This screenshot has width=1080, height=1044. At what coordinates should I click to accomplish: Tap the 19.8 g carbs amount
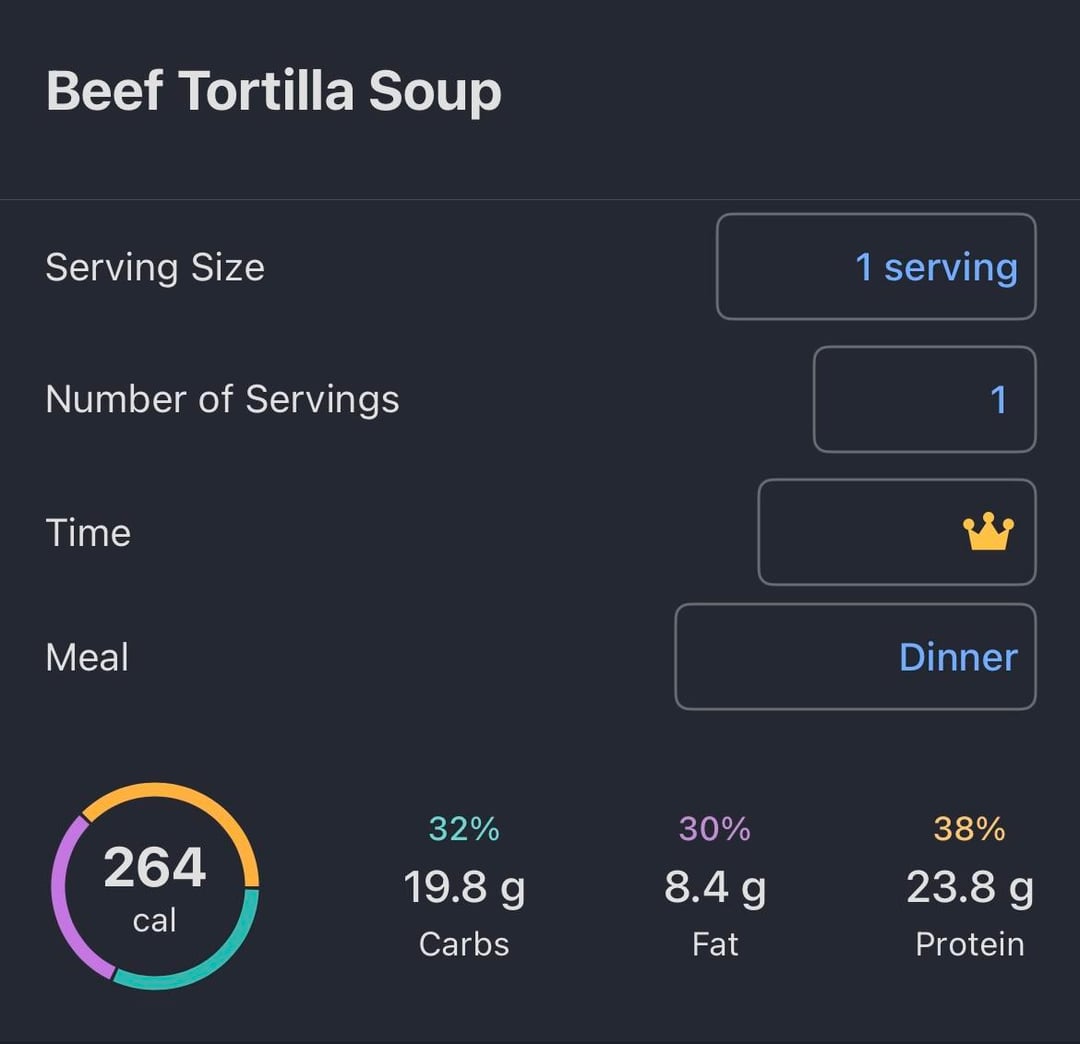(x=464, y=888)
